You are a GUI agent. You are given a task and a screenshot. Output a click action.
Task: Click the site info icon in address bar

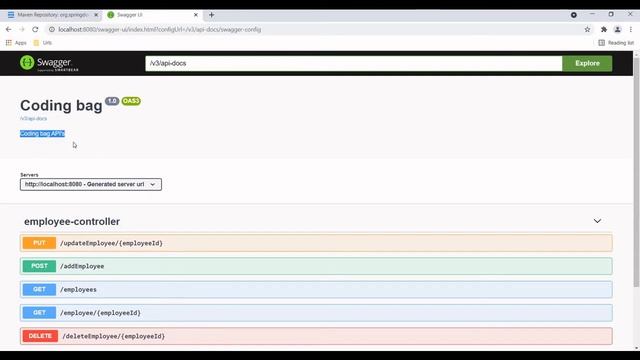tap(51, 29)
